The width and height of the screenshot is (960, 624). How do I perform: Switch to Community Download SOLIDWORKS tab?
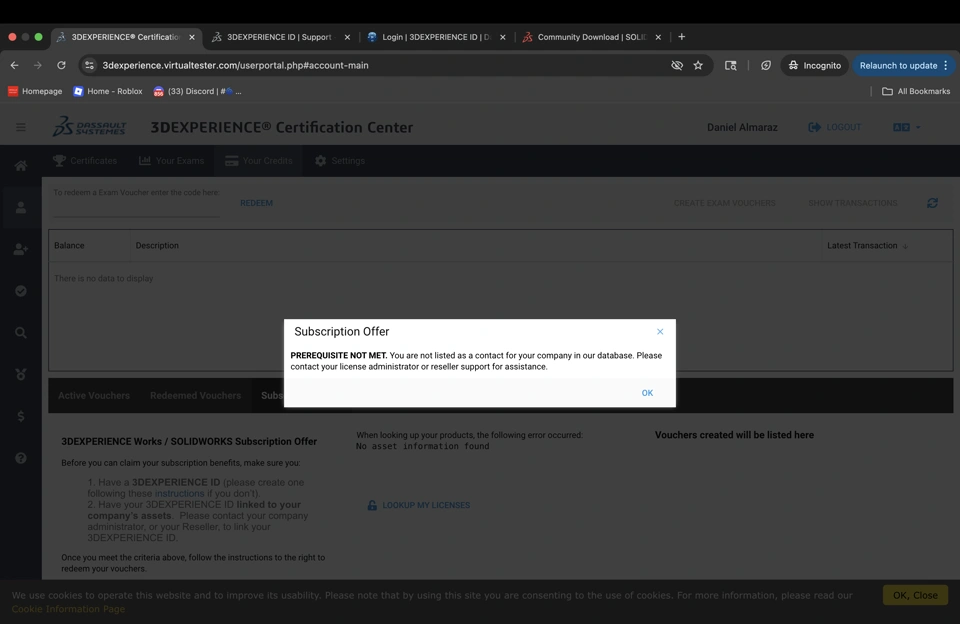pos(591,37)
